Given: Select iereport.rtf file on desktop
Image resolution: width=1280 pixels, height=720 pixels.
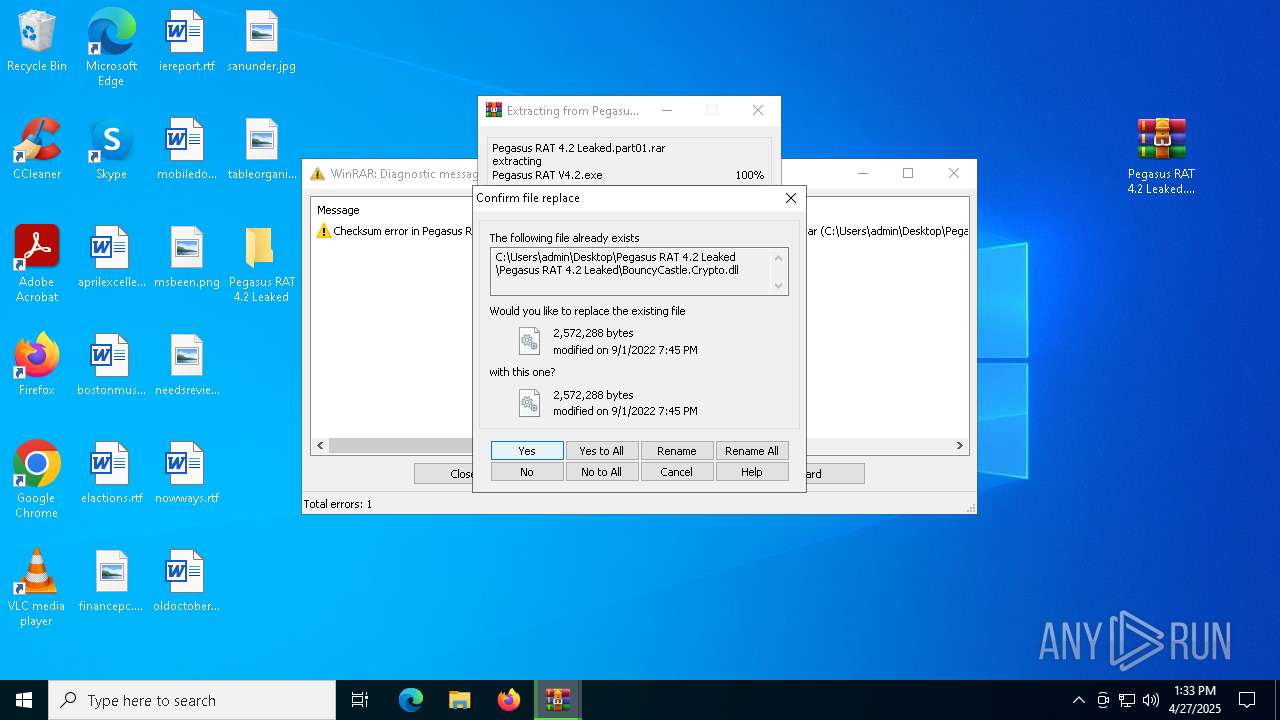Looking at the screenshot, I should coord(186,41).
